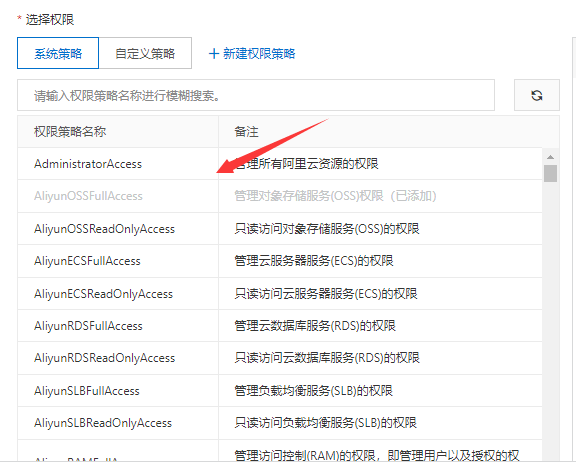Click the note 只读访问云数据库服务(RDS)的权限
576x463 pixels.
[327, 358]
